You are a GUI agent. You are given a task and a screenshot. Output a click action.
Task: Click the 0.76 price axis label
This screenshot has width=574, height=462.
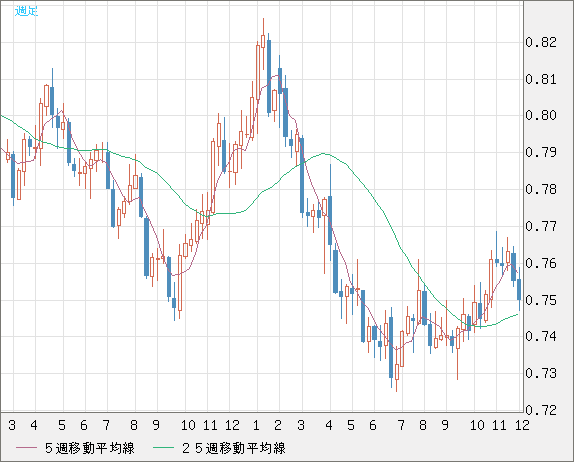541,263
